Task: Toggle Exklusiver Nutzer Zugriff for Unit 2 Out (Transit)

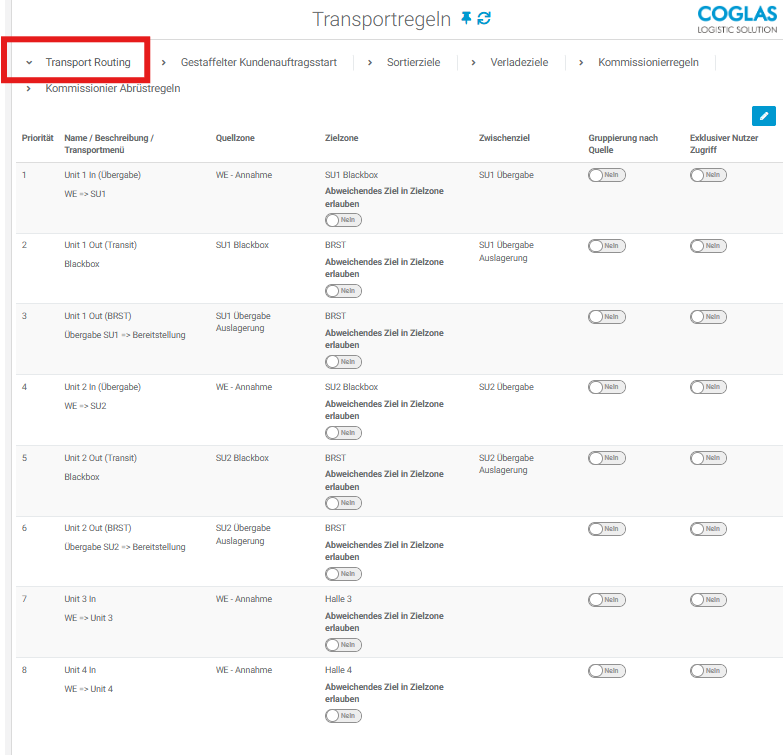Action: pyautogui.click(x=708, y=246)
